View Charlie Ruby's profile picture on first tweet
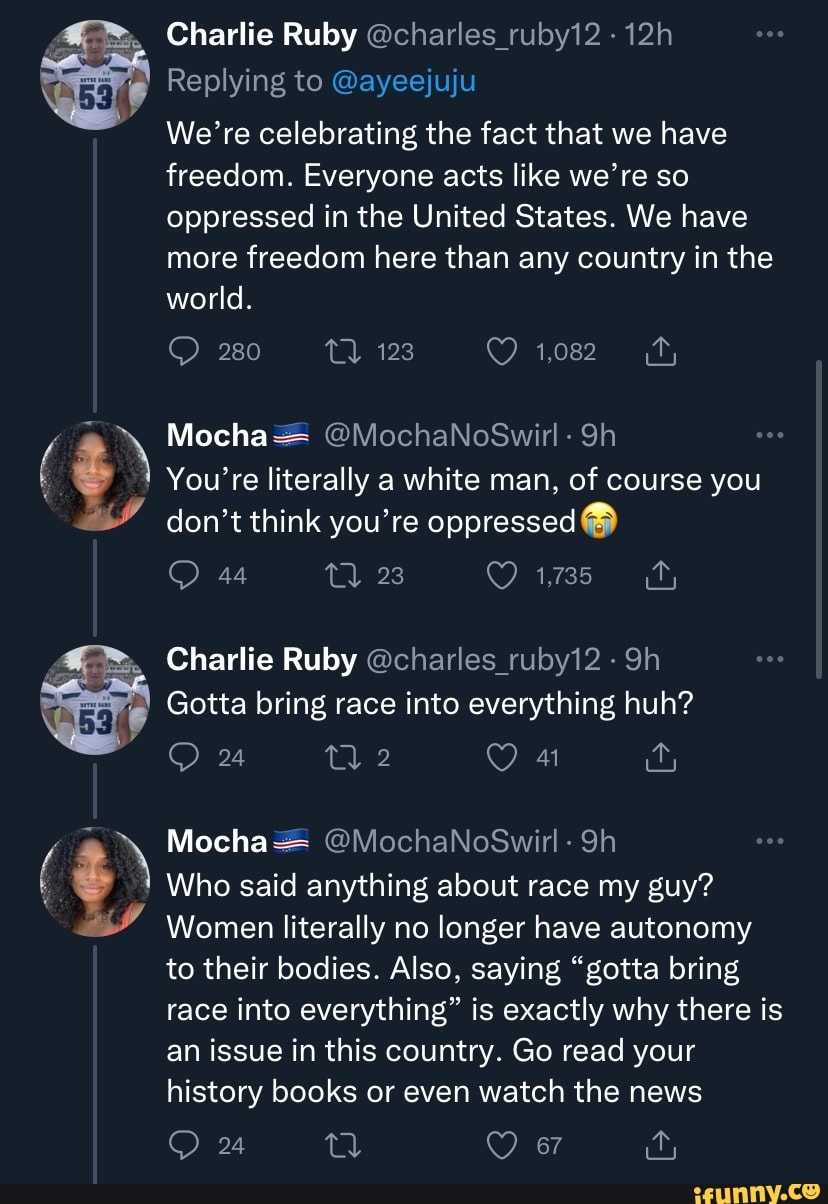 coord(94,76)
